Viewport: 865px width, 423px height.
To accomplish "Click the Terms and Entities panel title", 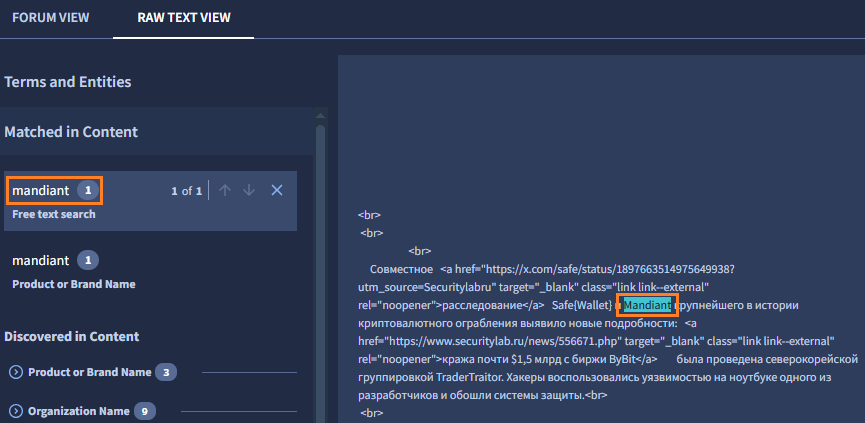I will 68,81.
